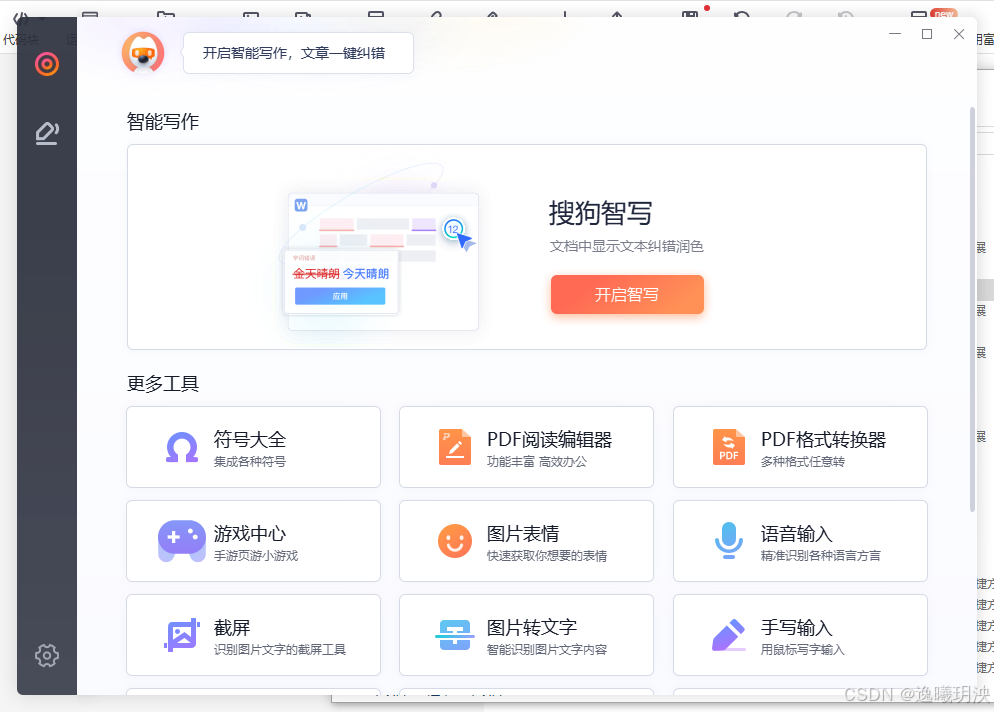This screenshot has height=712, width=994.
Task: Click the toolbox window vertical scrollbar
Action: pos(972,309)
